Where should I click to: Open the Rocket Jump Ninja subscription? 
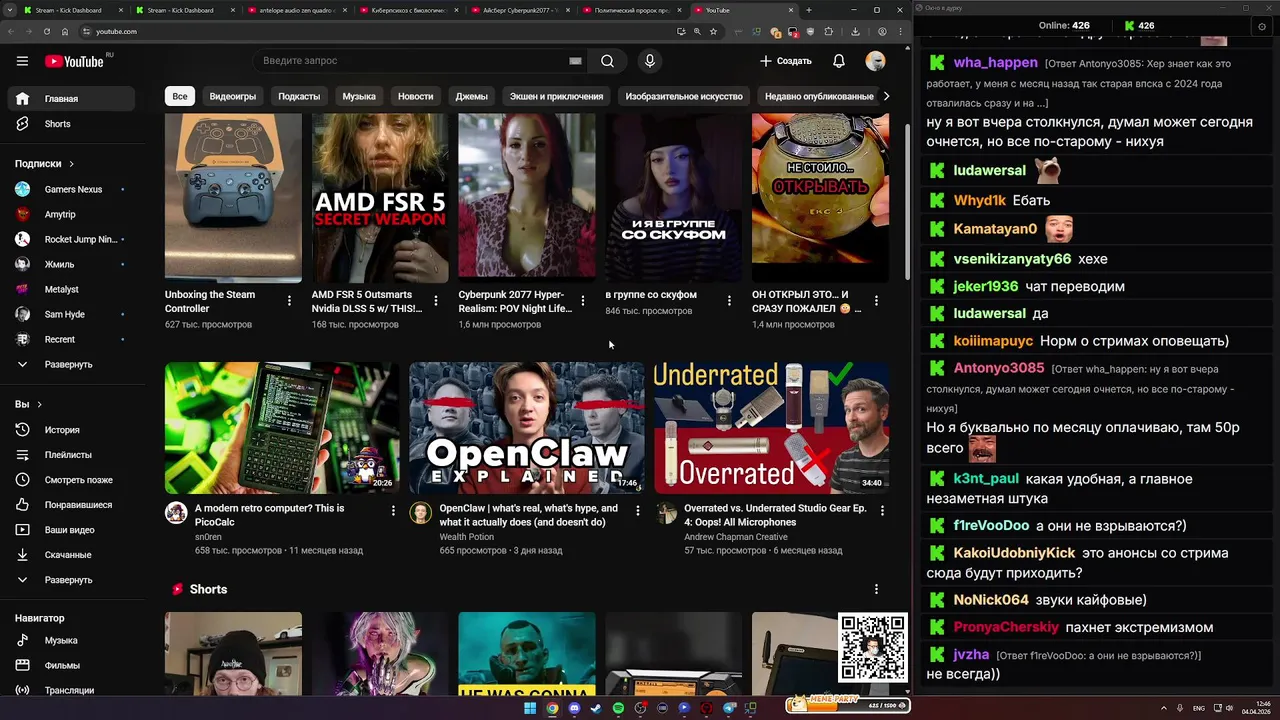(70, 239)
